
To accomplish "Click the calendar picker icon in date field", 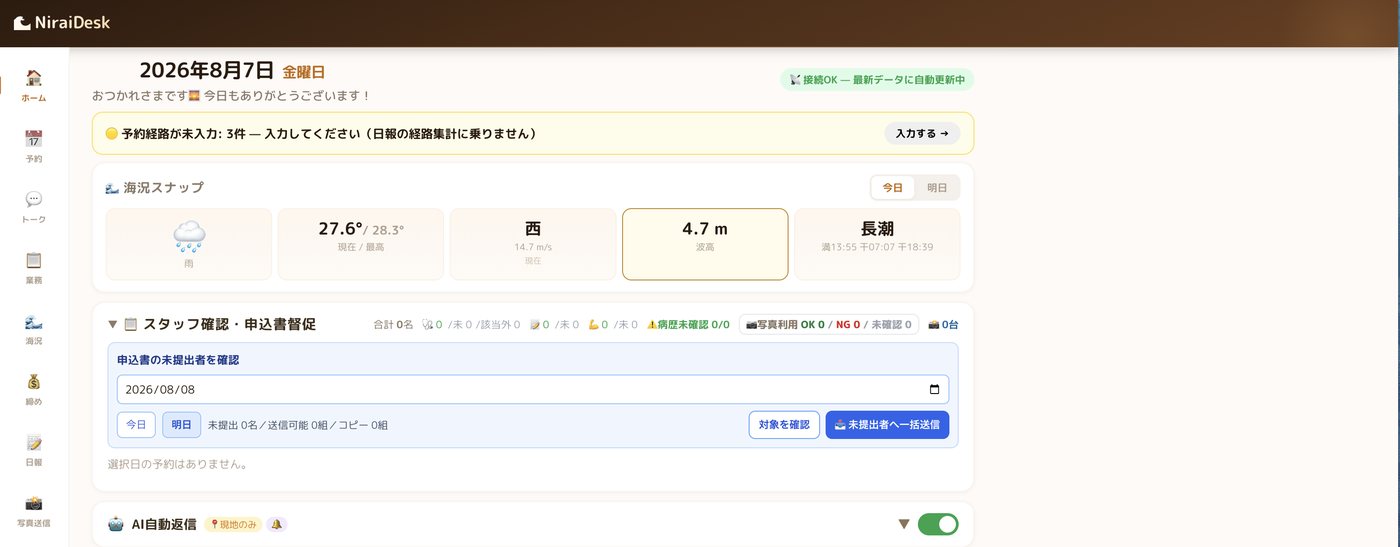I will [x=934, y=389].
